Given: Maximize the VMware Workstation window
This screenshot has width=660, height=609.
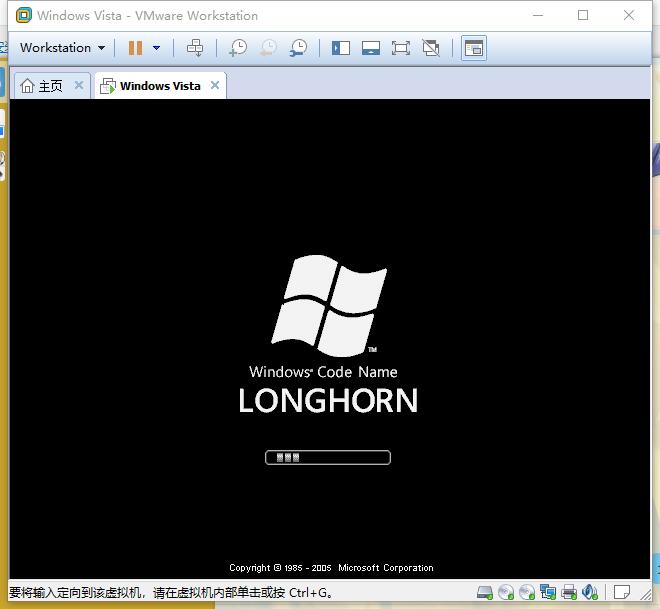Looking at the screenshot, I should (583, 15).
